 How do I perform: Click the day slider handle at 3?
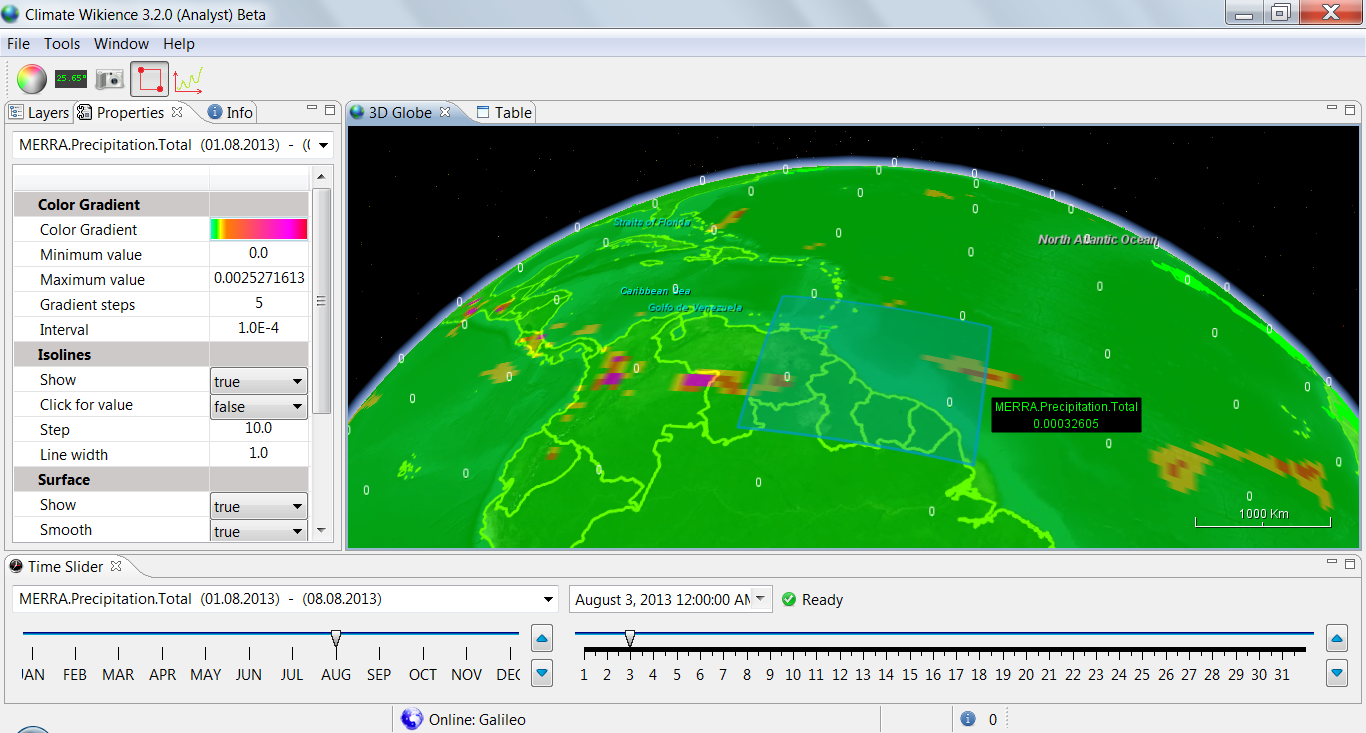point(629,638)
